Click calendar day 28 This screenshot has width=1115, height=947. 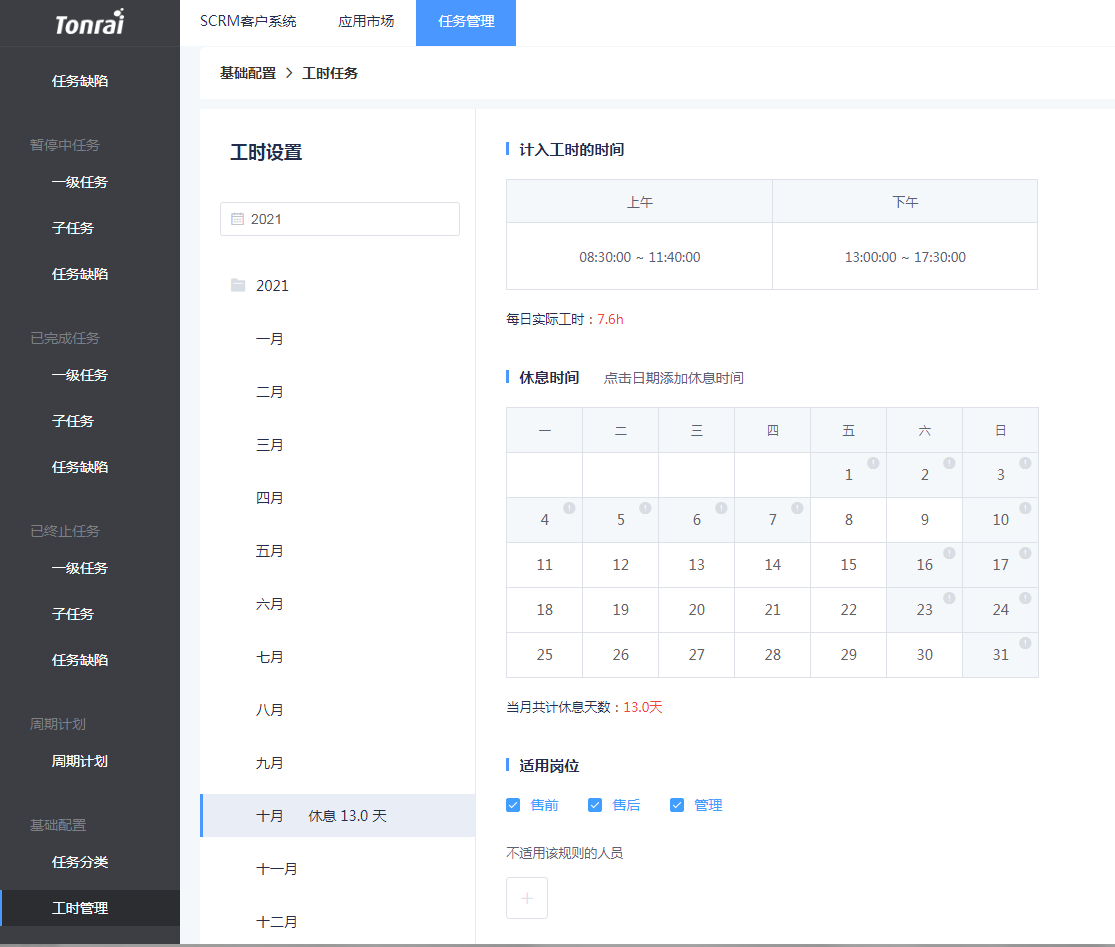click(x=772, y=655)
